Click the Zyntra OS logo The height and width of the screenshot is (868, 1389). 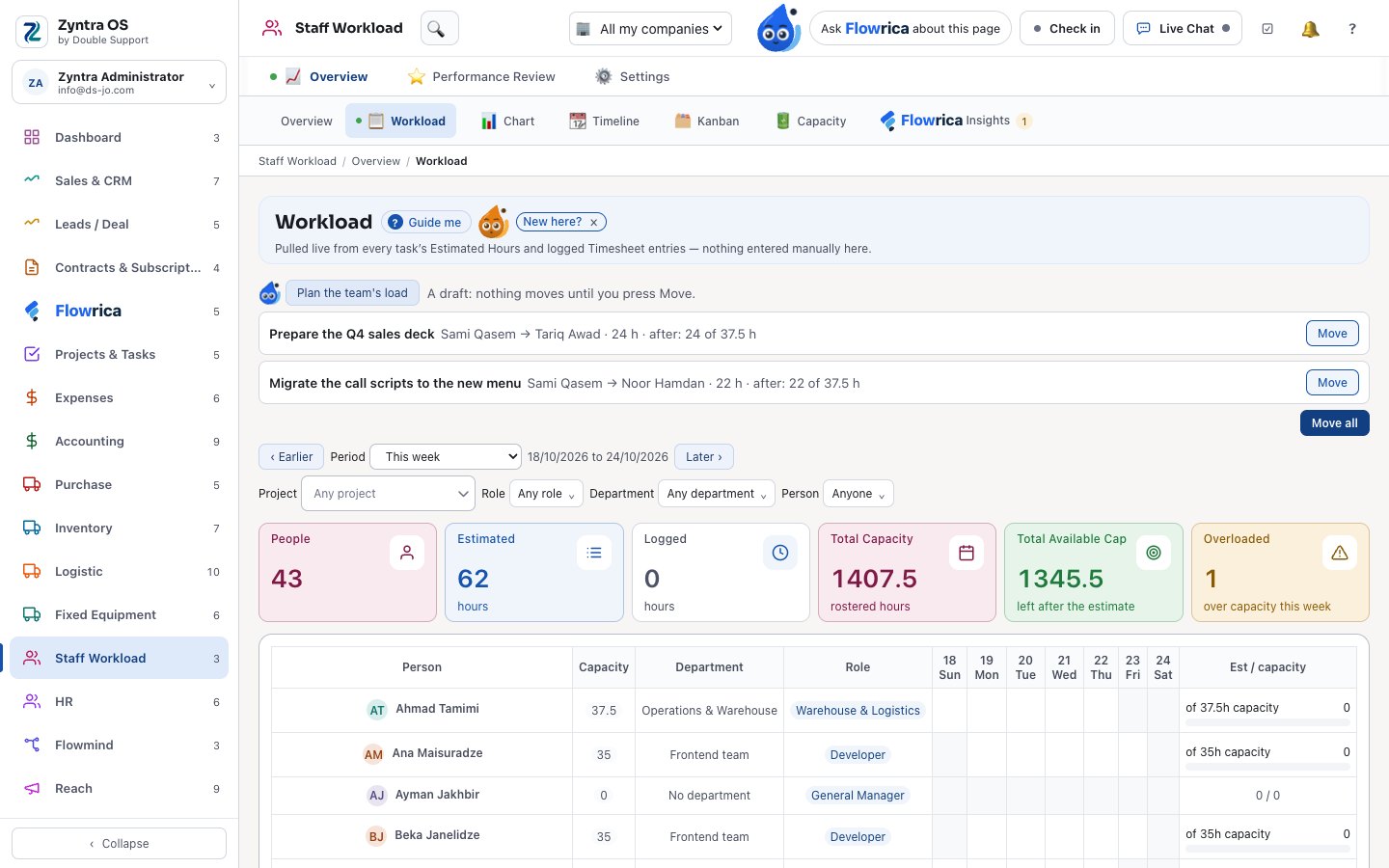tap(32, 32)
